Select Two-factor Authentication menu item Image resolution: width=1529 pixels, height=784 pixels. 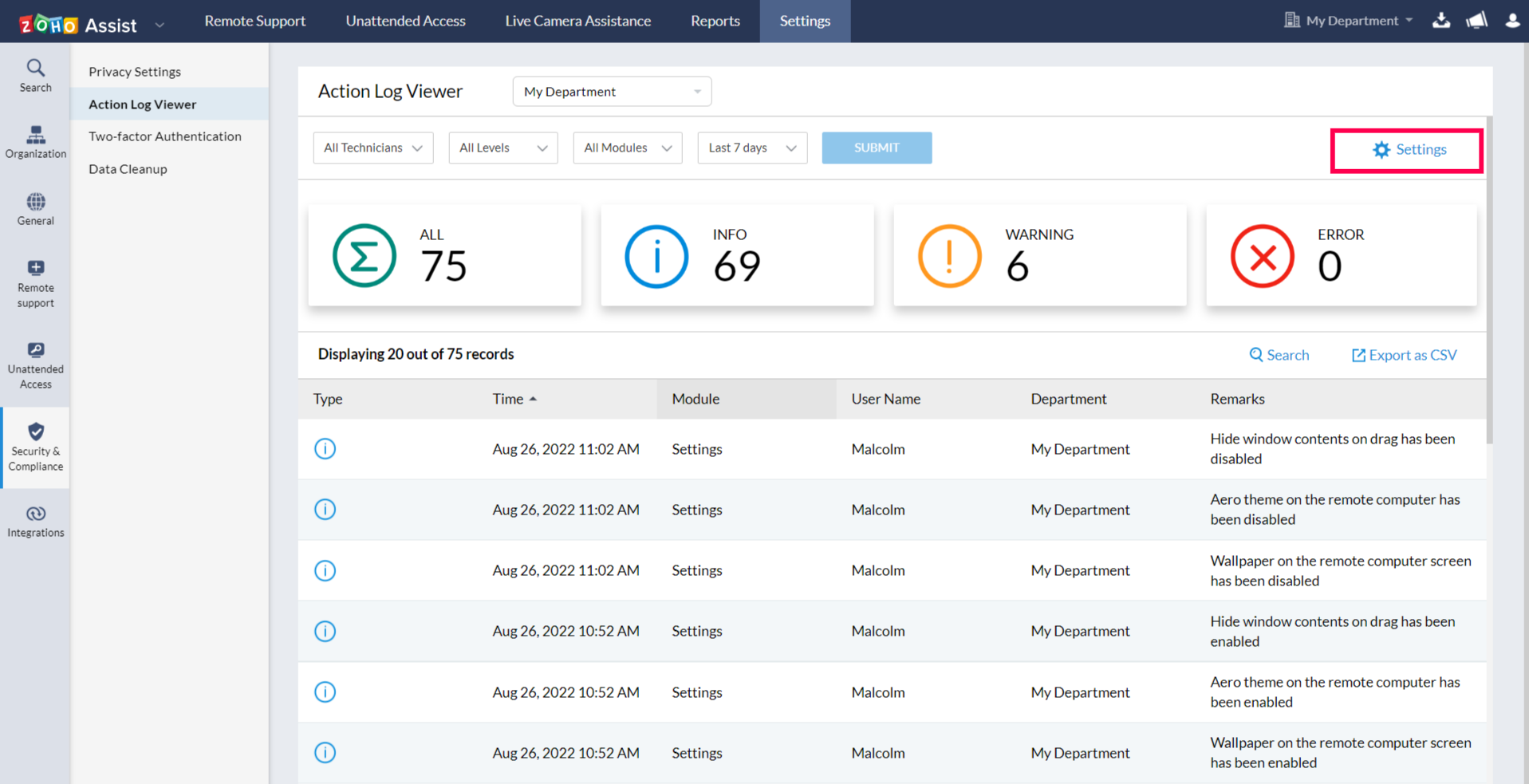coord(165,136)
